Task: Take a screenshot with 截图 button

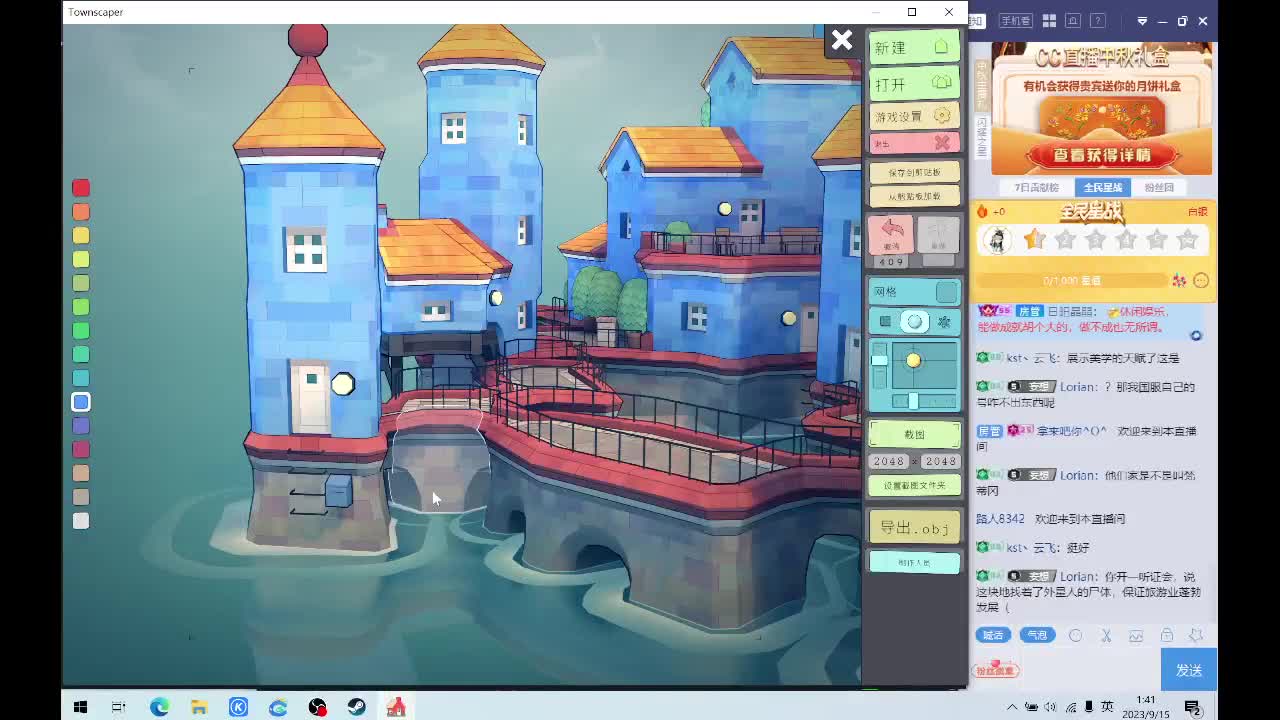Action: (x=914, y=434)
